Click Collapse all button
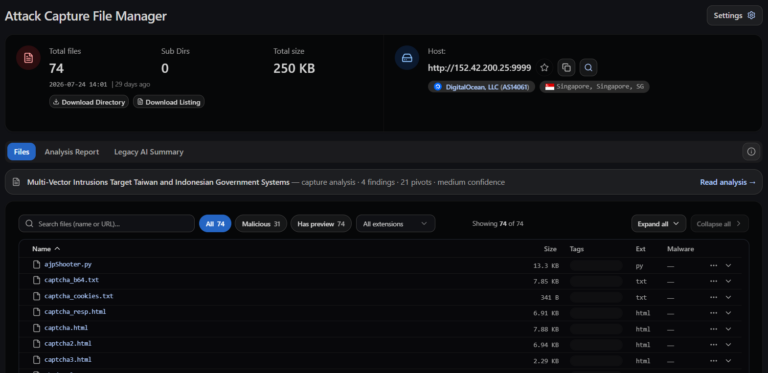The width and height of the screenshot is (768, 373). click(719, 224)
